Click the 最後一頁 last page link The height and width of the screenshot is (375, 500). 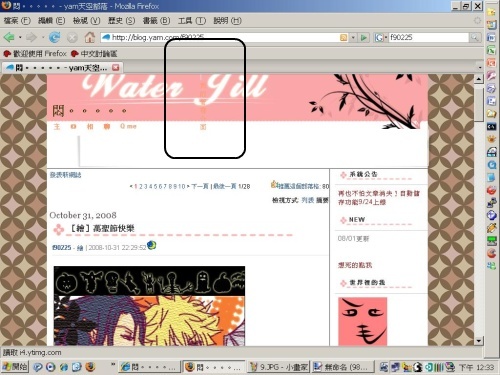pos(225,186)
